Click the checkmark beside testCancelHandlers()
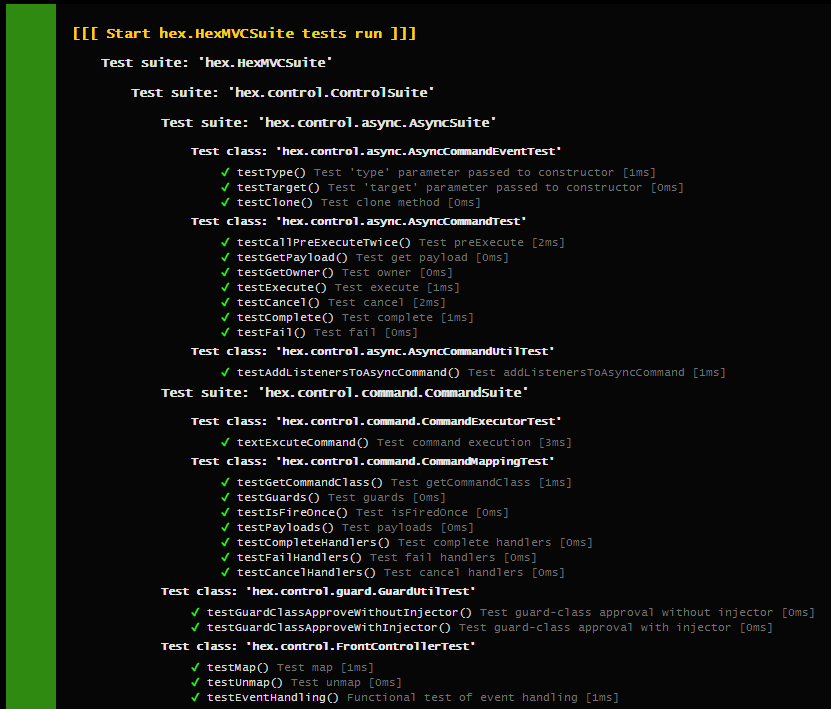The height and width of the screenshot is (709, 831). [x=225, y=572]
